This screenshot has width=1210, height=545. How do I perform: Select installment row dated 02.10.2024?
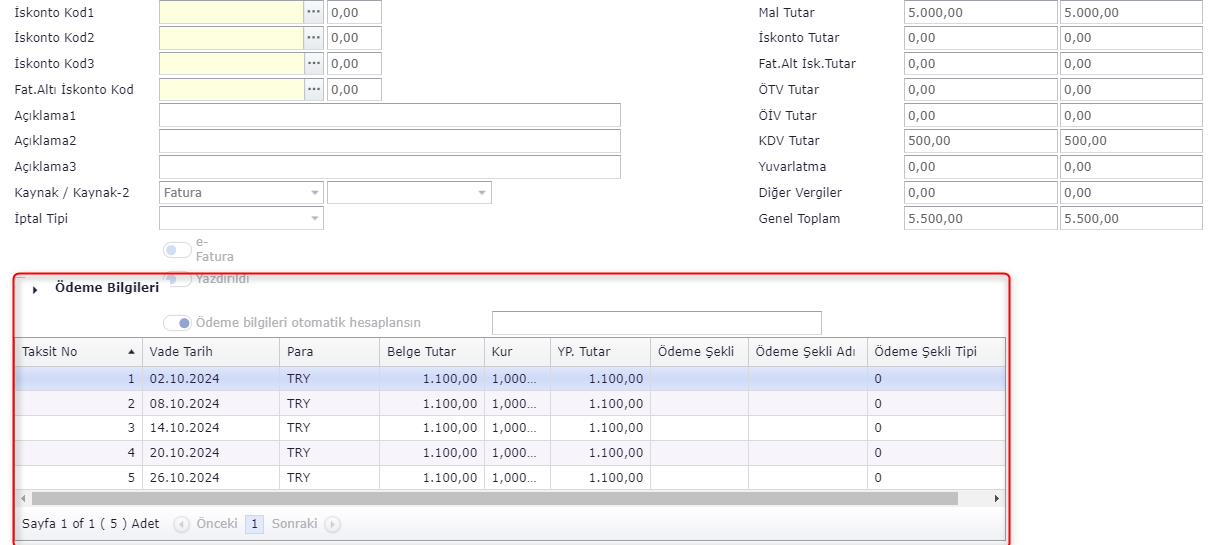510,379
